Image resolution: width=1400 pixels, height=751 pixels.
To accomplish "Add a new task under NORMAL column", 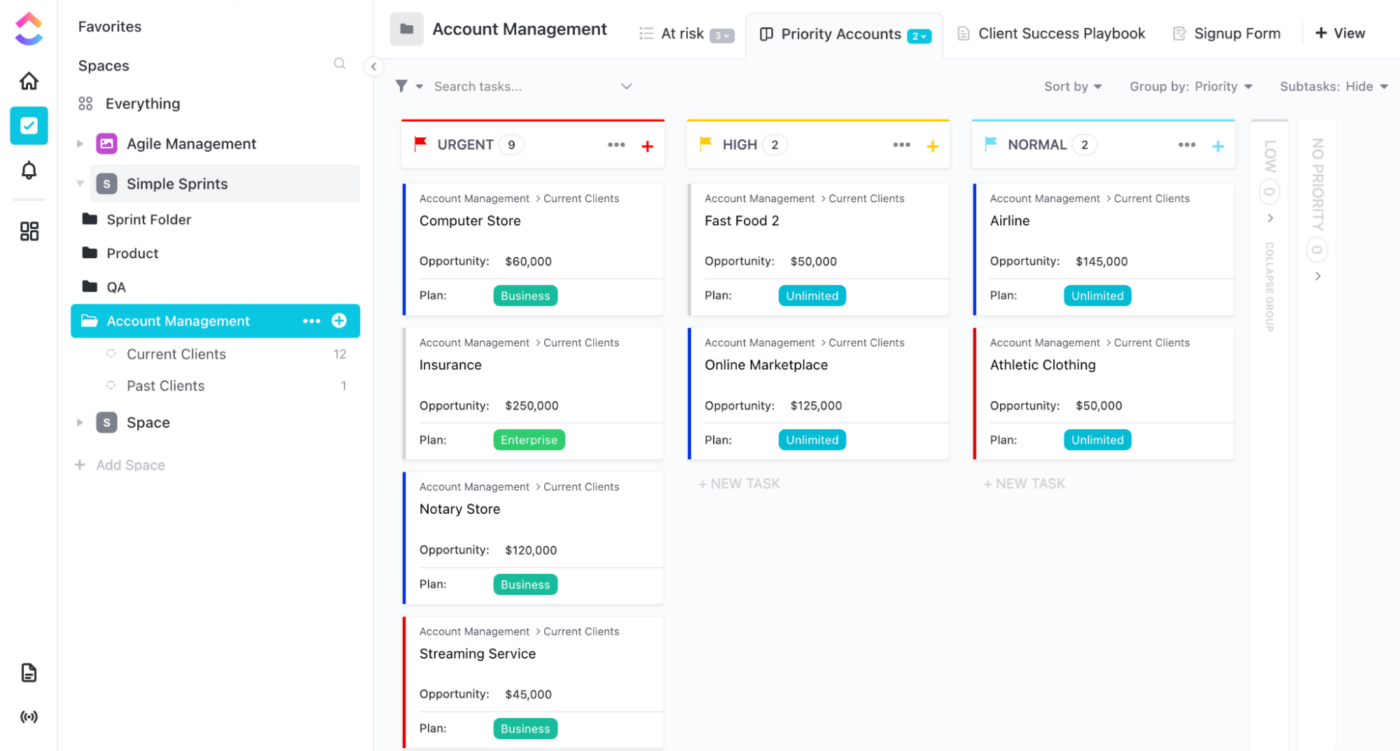I will click(1024, 483).
